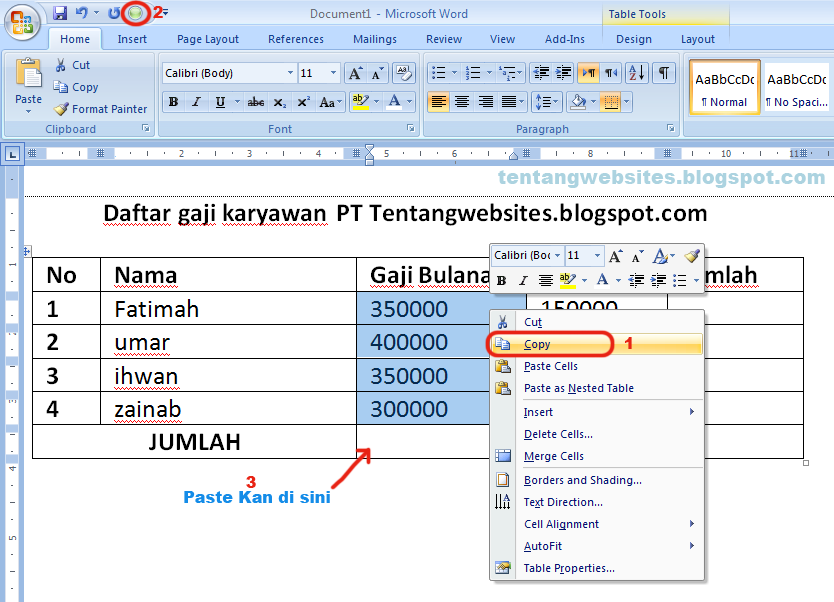Apply the Normal style
The height and width of the screenshot is (602, 834).
(x=724, y=87)
